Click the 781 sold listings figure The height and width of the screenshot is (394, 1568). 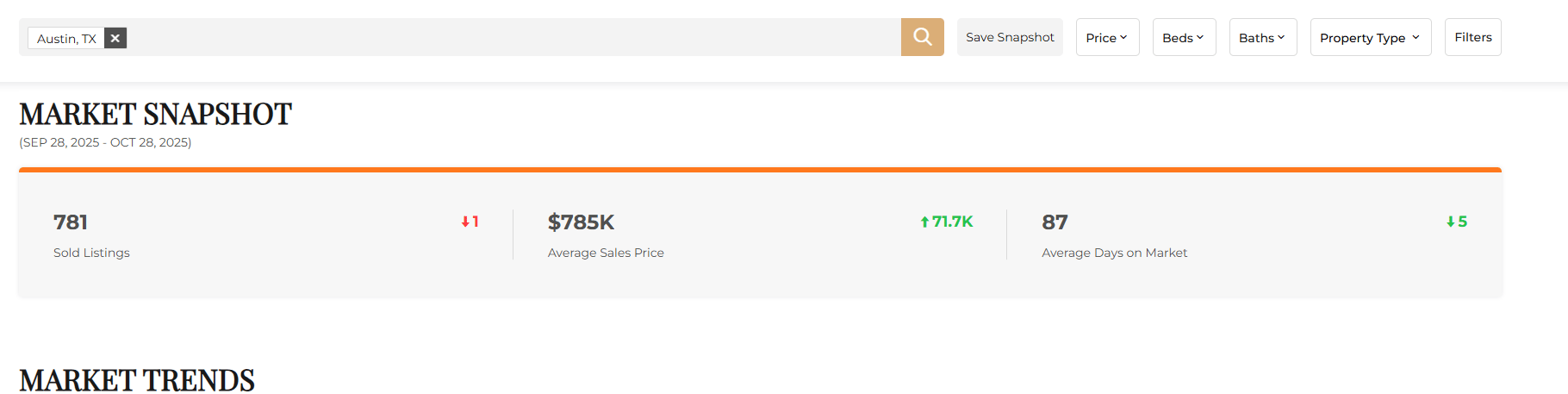coord(71,222)
